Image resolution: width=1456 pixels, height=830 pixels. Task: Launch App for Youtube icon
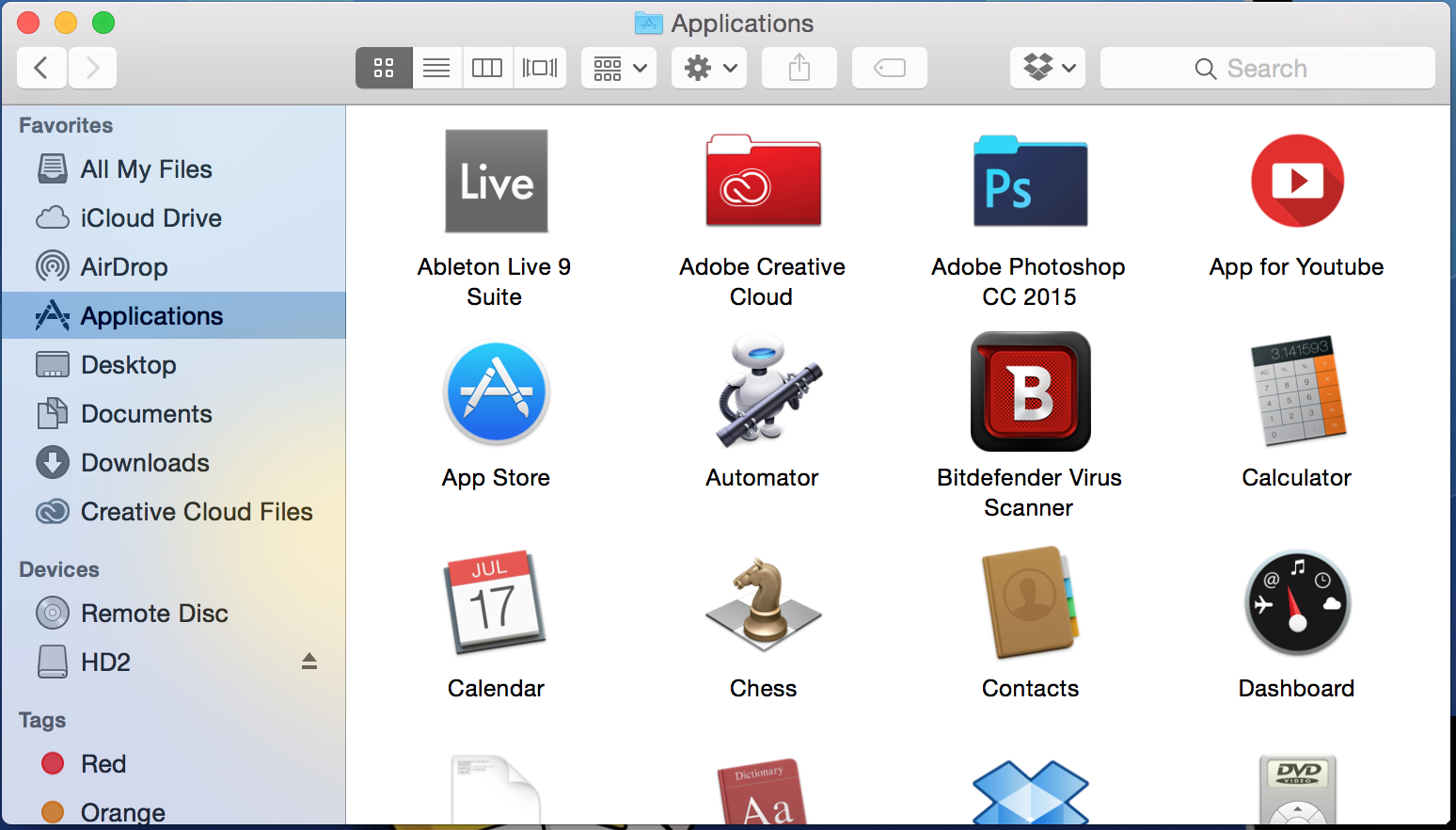(1297, 181)
